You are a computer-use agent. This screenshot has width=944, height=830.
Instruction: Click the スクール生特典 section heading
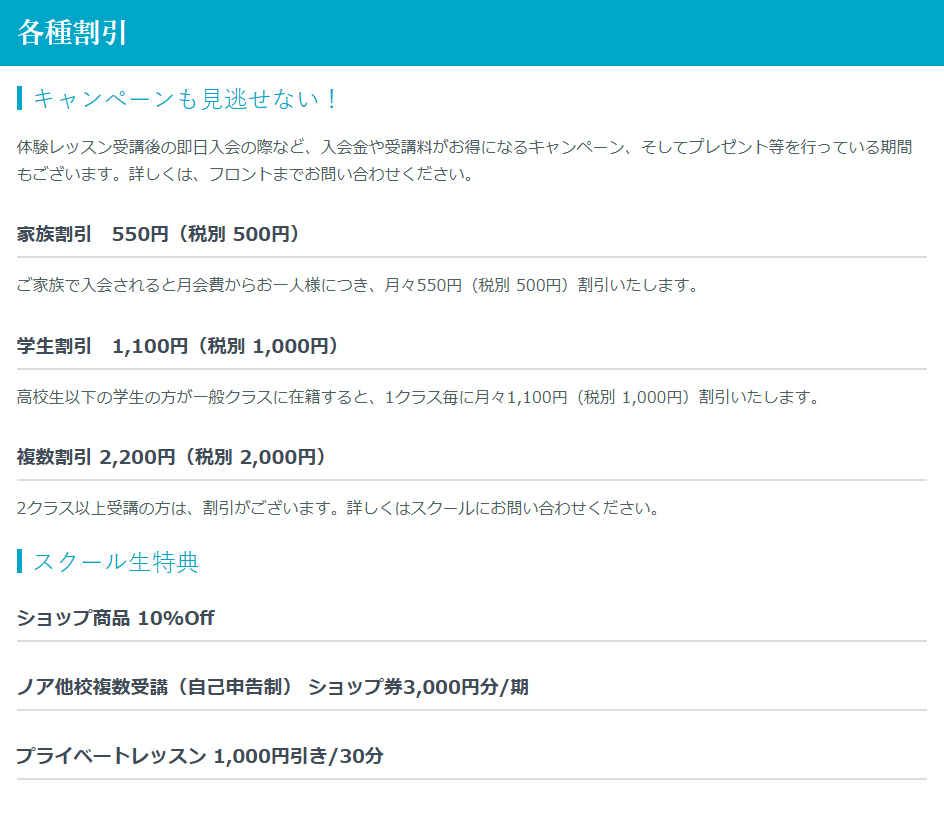pyautogui.click(x=116, y=562)
